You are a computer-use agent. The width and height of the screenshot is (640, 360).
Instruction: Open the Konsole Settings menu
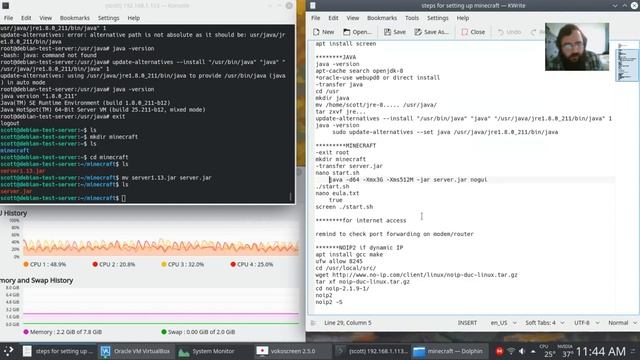[109, 18]
